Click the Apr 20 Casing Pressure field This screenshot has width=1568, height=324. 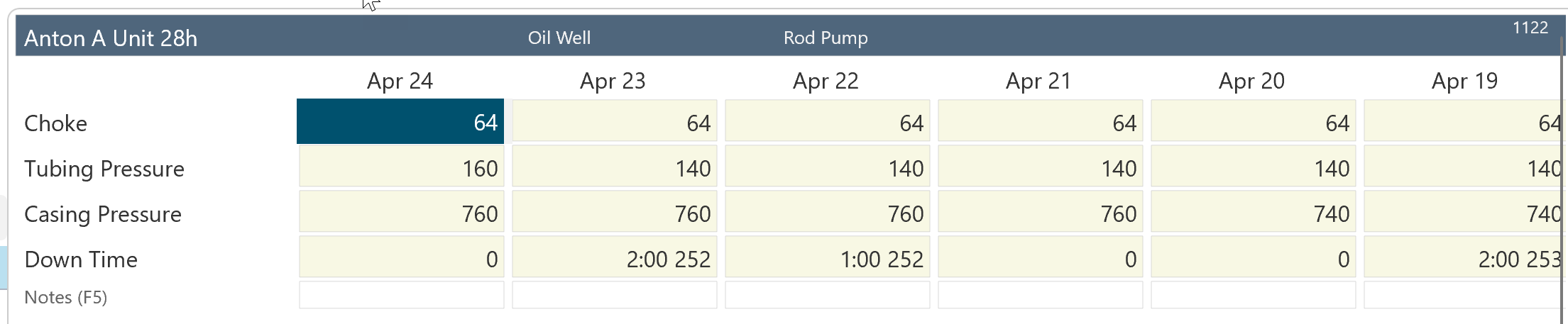pyautogui.click(x=1253, y=213)
